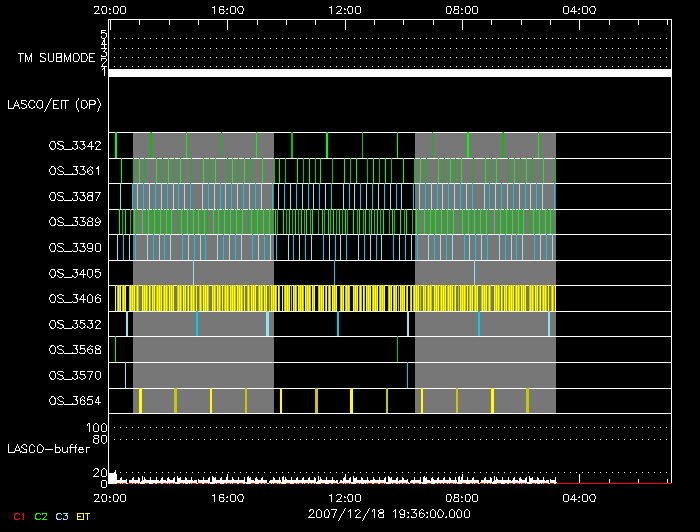Click the 12:00 tick on top axis
700x532 pixels.
pos(345,9)
